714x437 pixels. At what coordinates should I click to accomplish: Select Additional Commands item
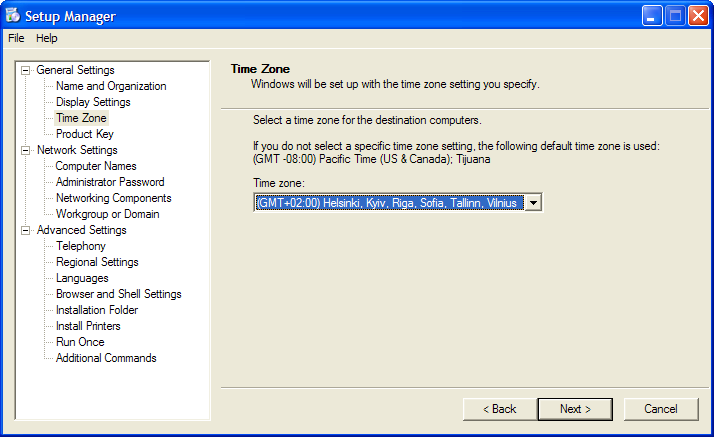[x=106, y=358]
